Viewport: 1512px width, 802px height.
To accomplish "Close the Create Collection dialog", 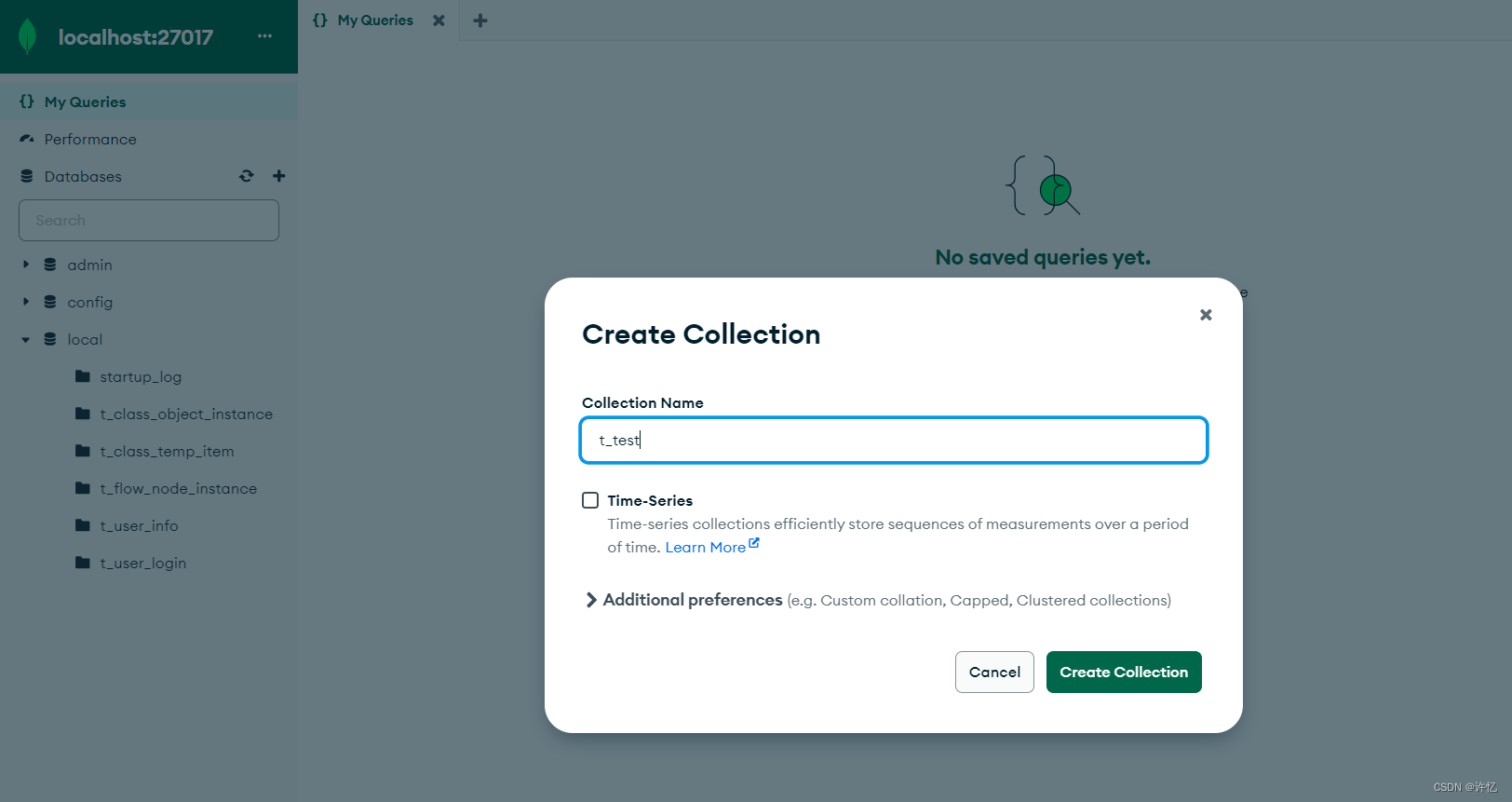I will 1206,315.
